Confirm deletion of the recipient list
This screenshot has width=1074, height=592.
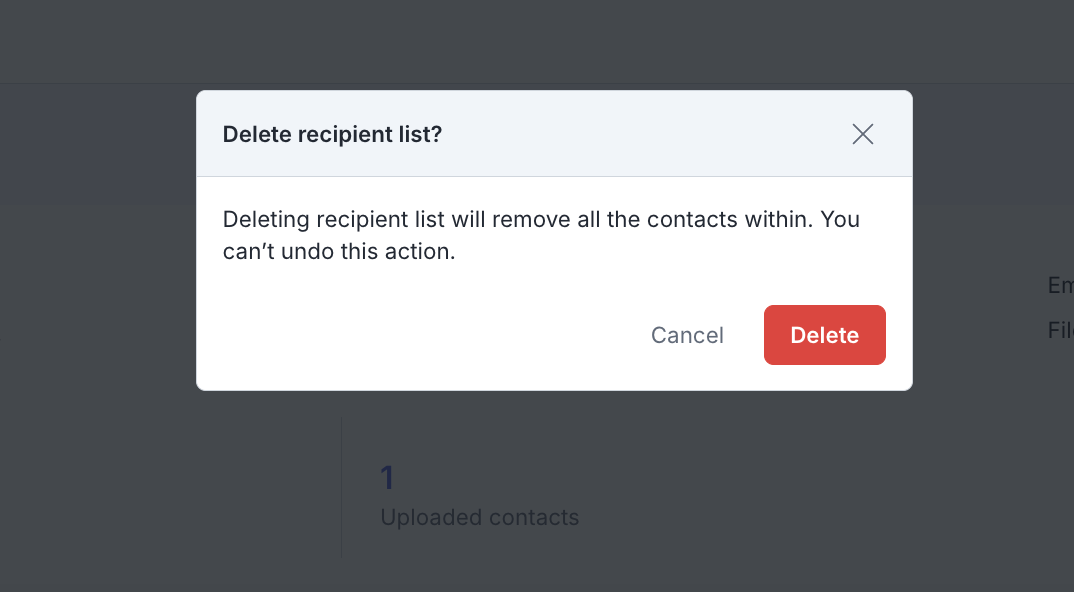pos(824,335)
